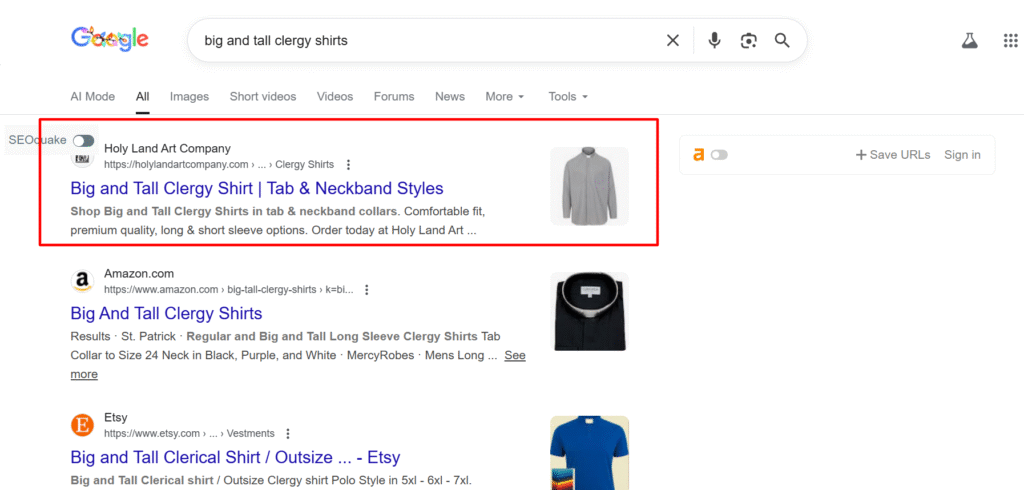Screen dimensions: 1024x490
Task: Toggle the orange 'a' extension switch
Action: coord(718,155)
